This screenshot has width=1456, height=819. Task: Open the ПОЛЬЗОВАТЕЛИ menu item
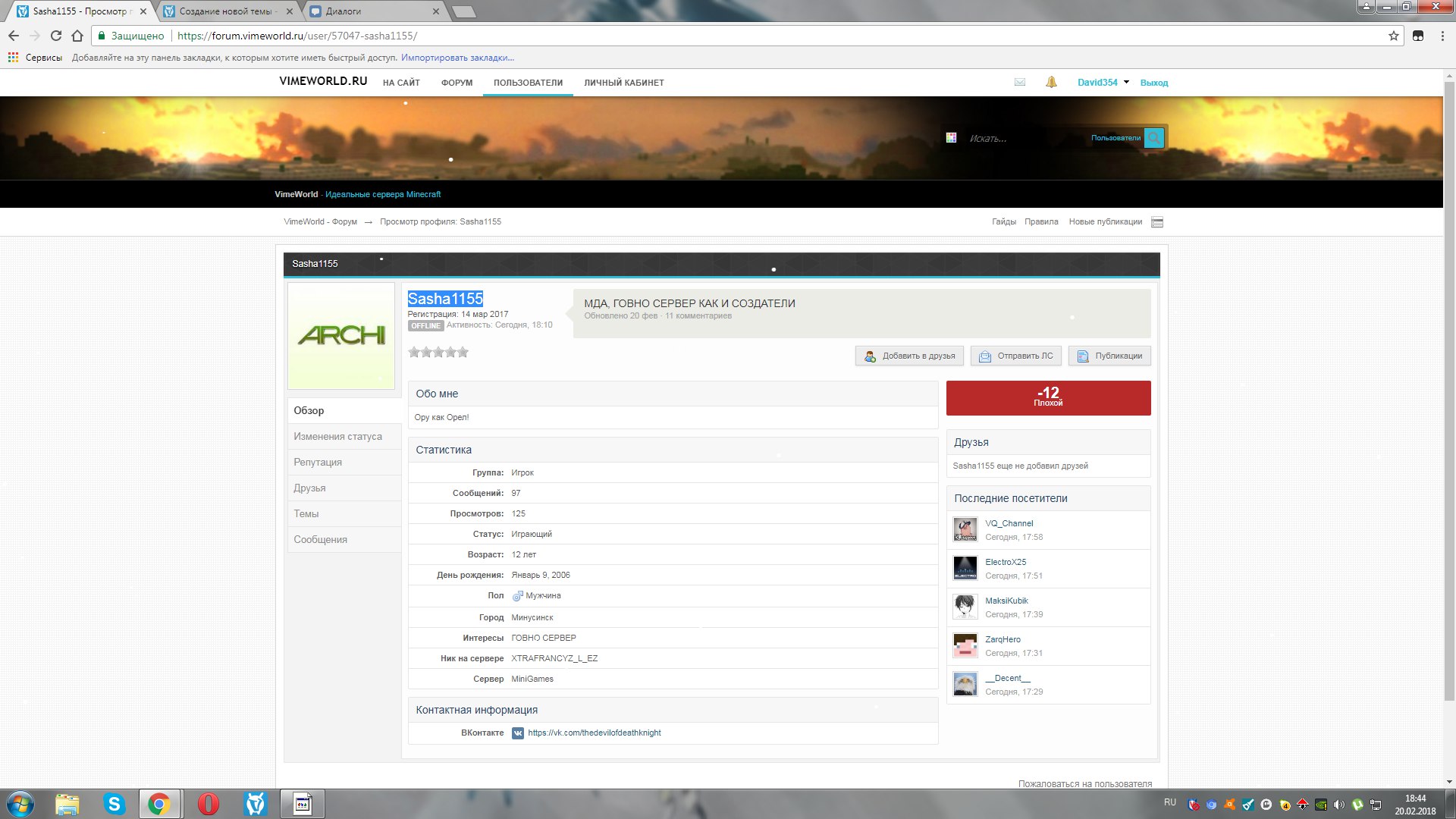click(x=528, y=83)
